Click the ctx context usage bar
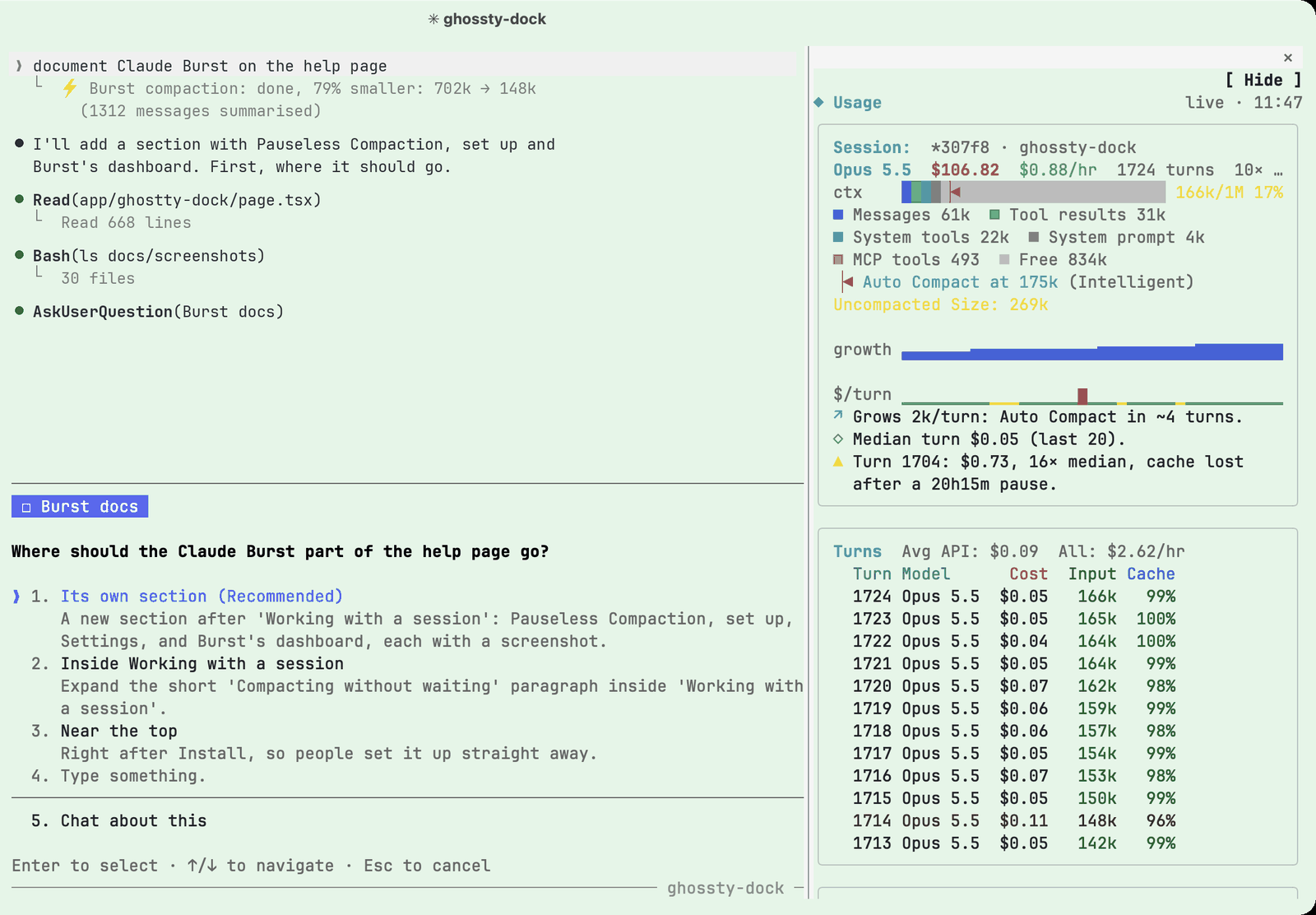The image size is (1316, 915). pyautogui.click(x=1033, y=193)
